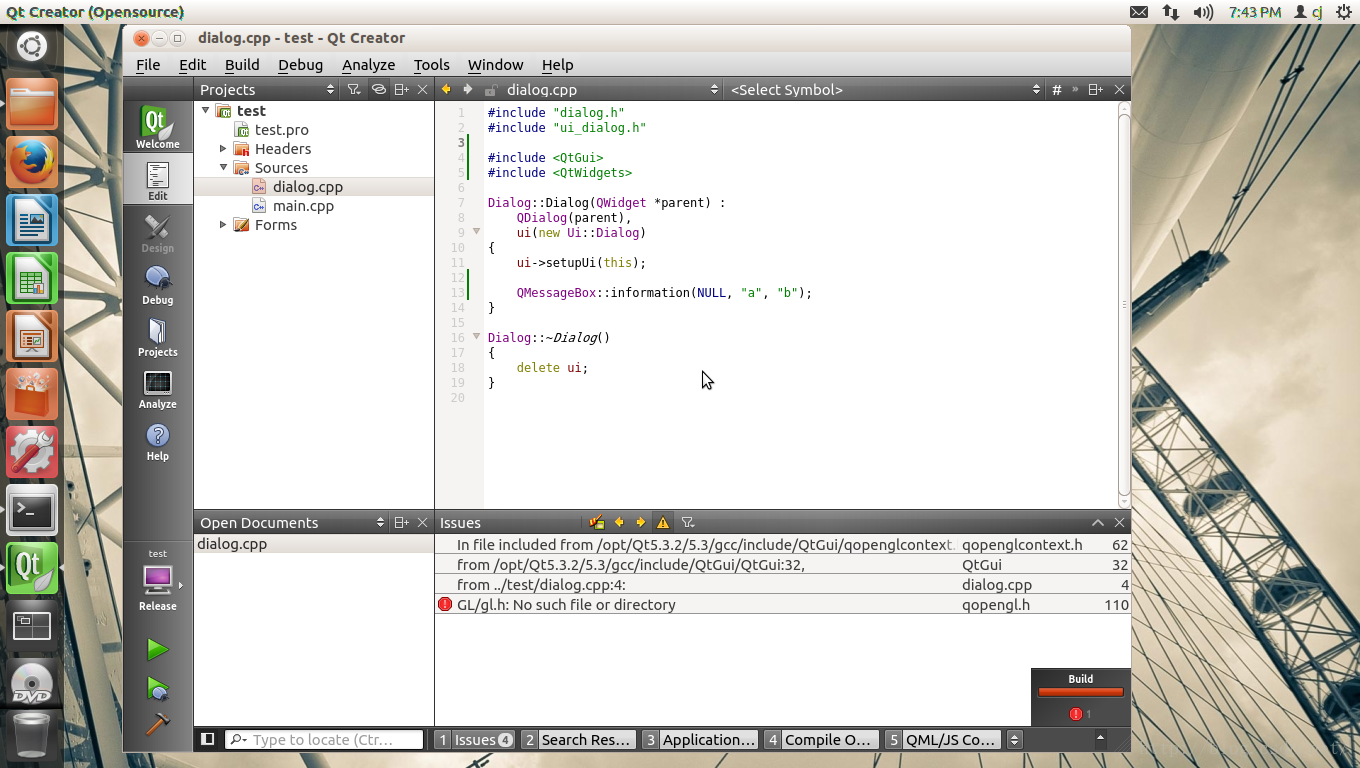Viewport: 1360px width, 768px height.
Task: Open the Analyze mode
Action: click(158, 388)
